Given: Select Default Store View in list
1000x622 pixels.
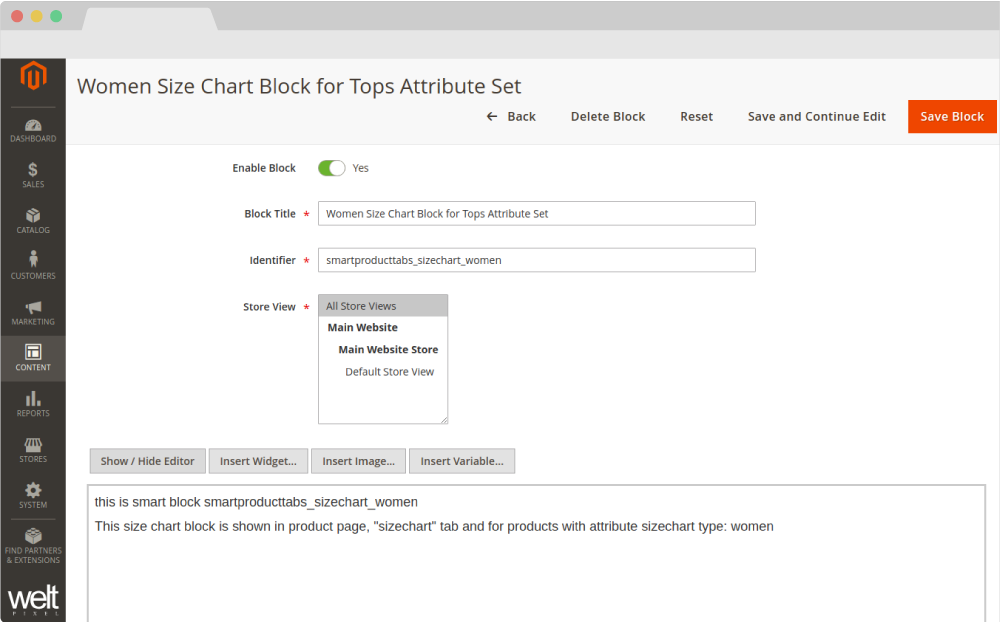Looking at the screenshot, I should [x=389, y=372].
